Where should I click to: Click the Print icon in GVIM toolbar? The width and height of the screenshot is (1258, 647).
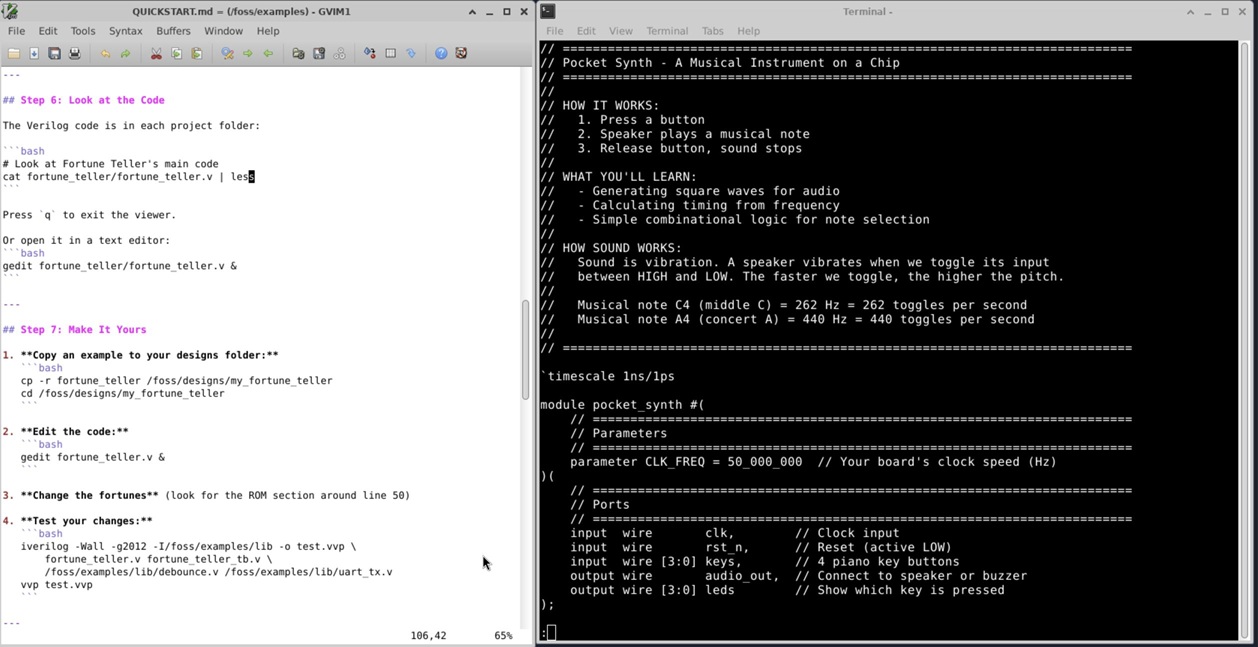click(x=75, y=54)
